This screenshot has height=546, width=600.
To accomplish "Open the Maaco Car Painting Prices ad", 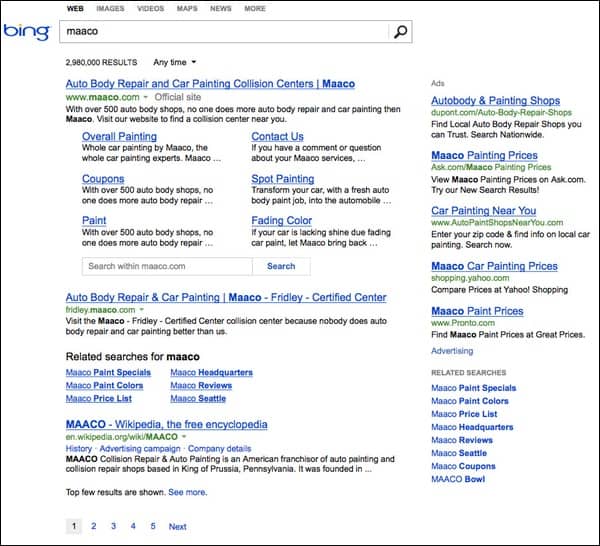I will coord(494,266).
